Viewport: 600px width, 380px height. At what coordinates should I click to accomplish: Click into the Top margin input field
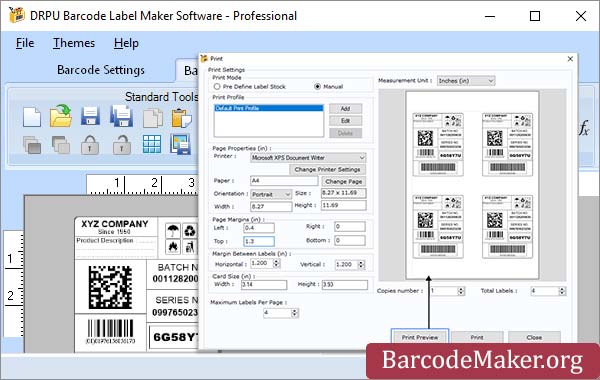tap(259, 241)
